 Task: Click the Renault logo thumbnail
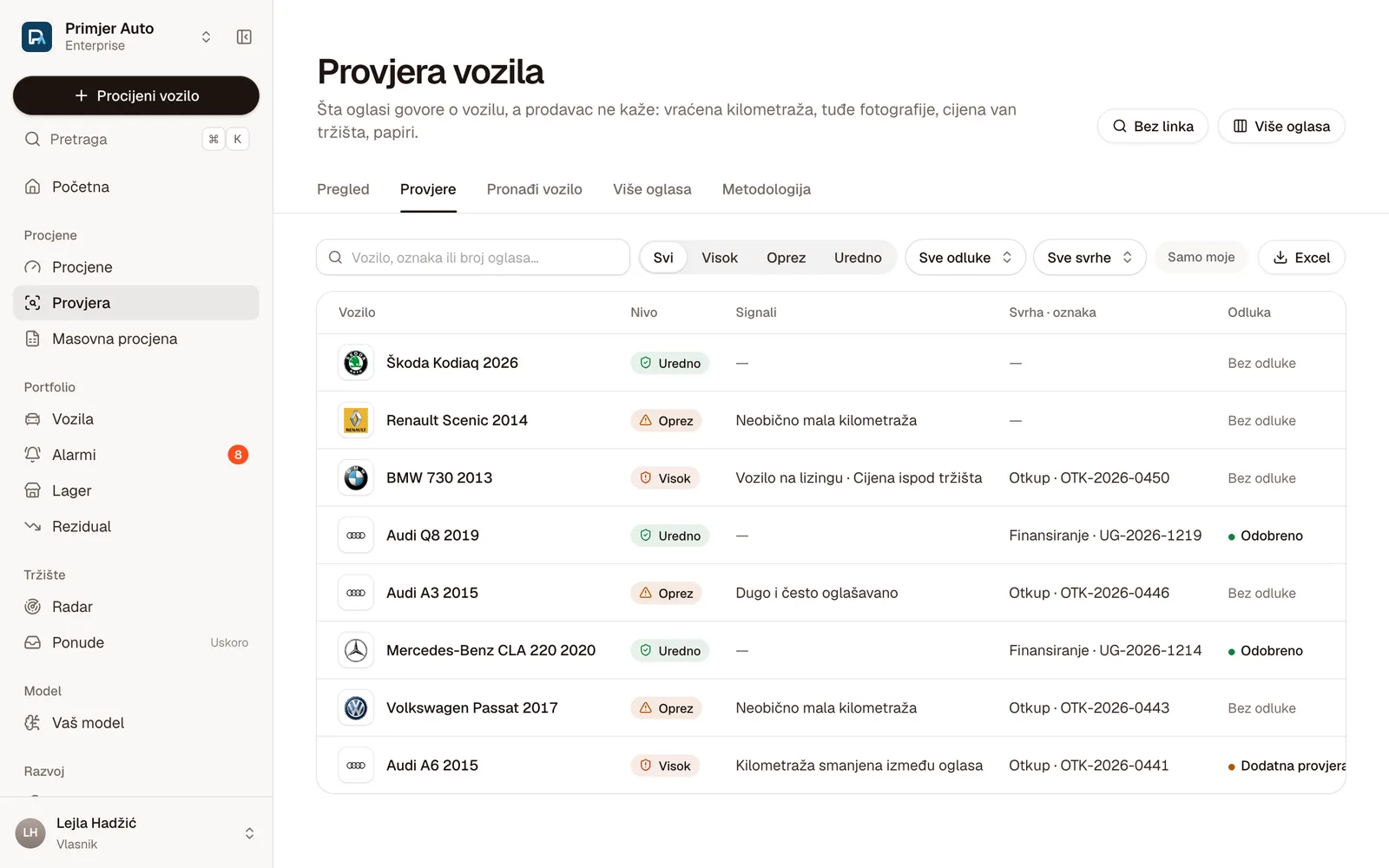(356, 420)
